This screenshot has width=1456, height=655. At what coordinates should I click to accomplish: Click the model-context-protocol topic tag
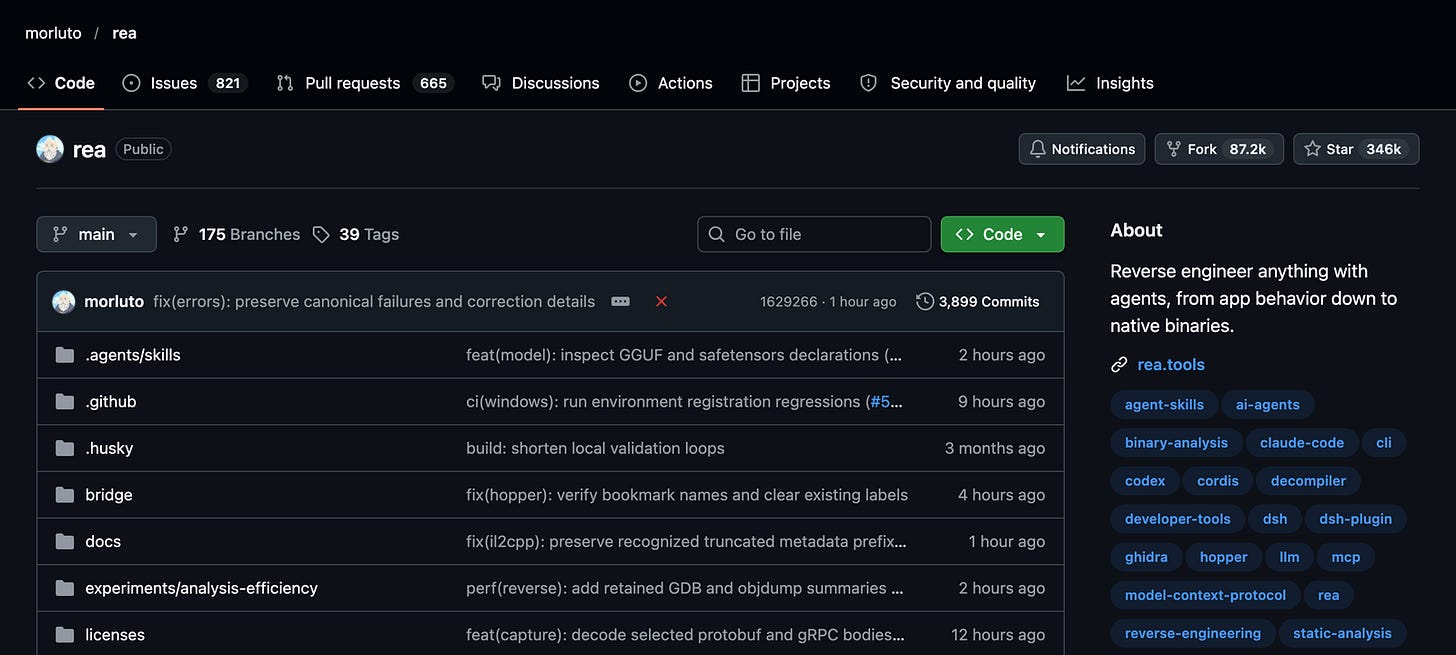[1205, 595]
